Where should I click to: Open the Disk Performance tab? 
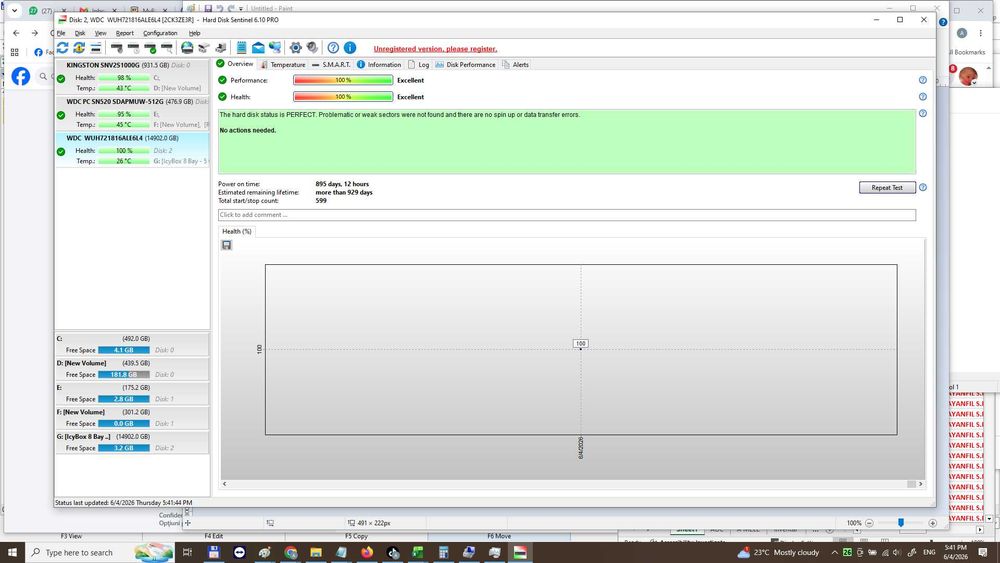(x=466, y=64)
